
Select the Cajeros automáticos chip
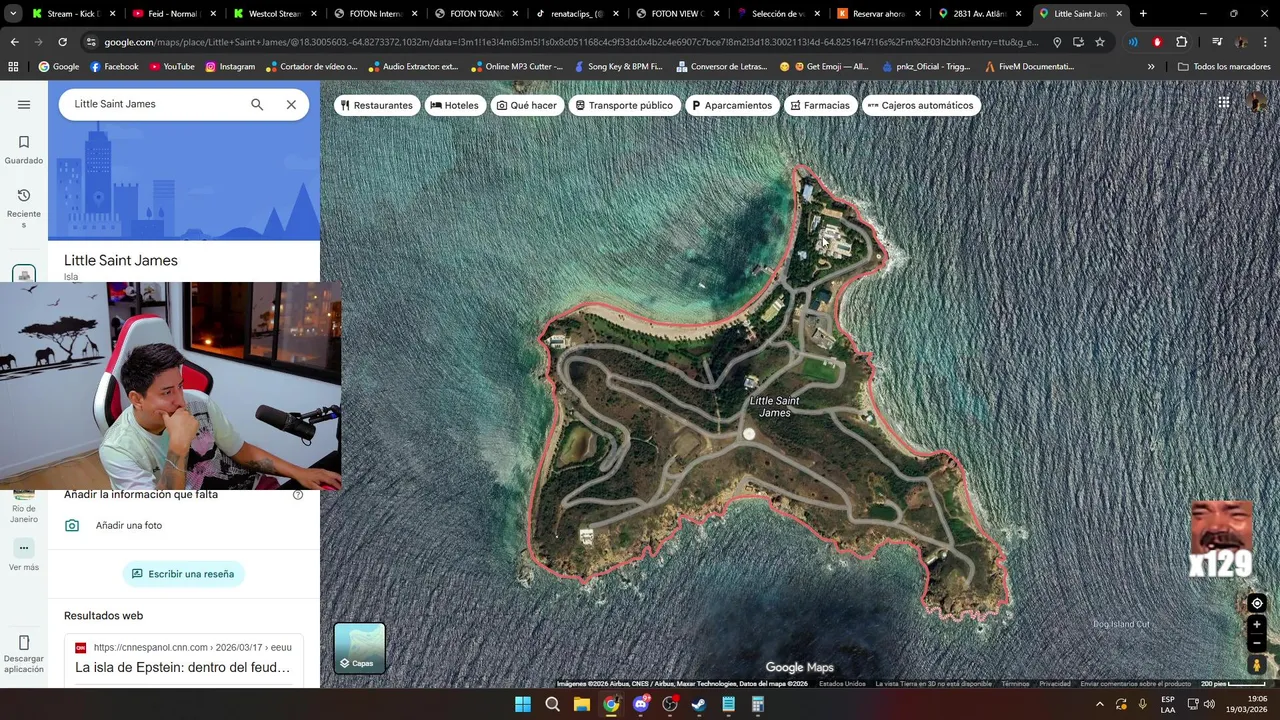pyautogui.click(x=921, y=105)
